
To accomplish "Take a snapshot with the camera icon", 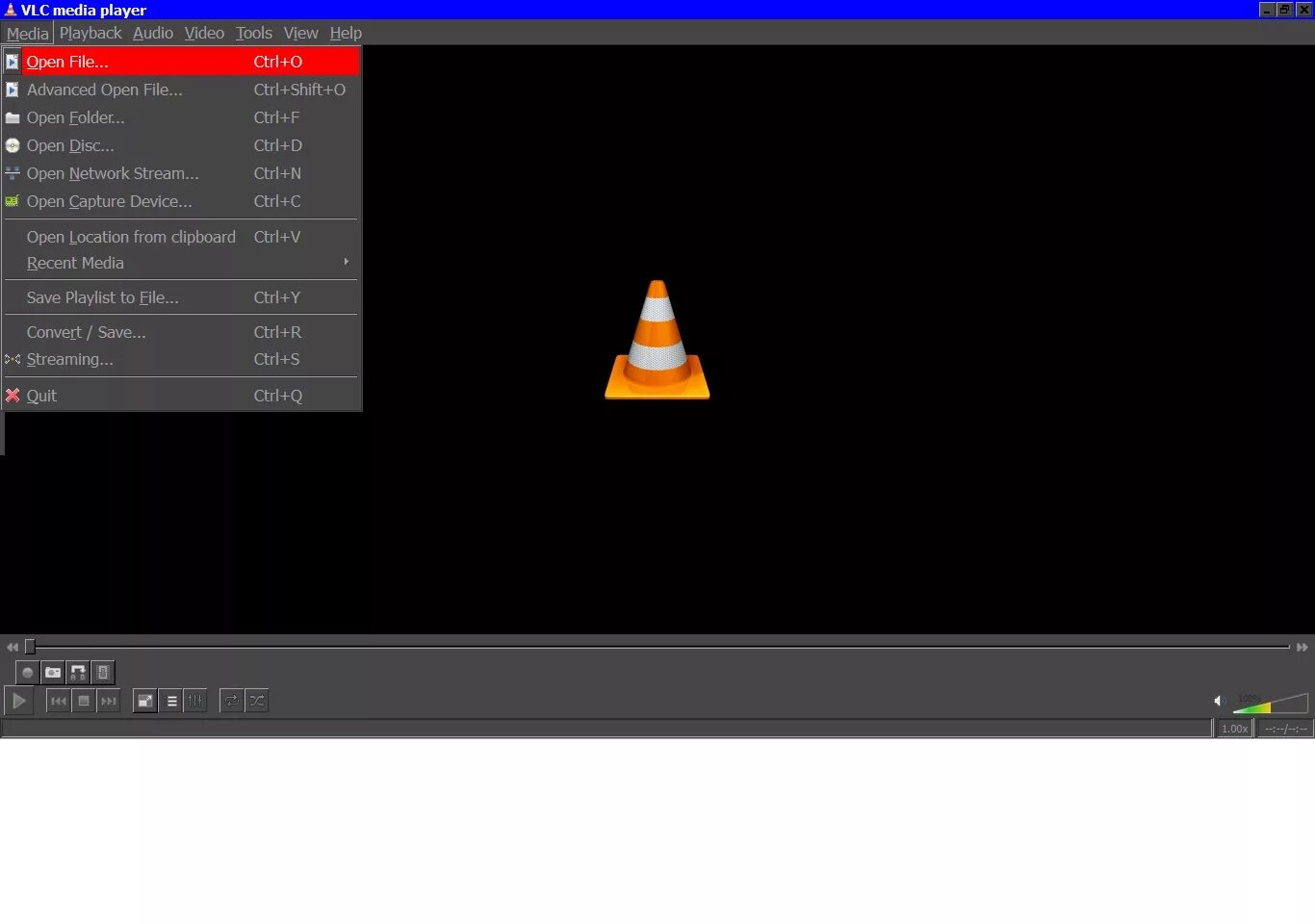I will (53, 672).
